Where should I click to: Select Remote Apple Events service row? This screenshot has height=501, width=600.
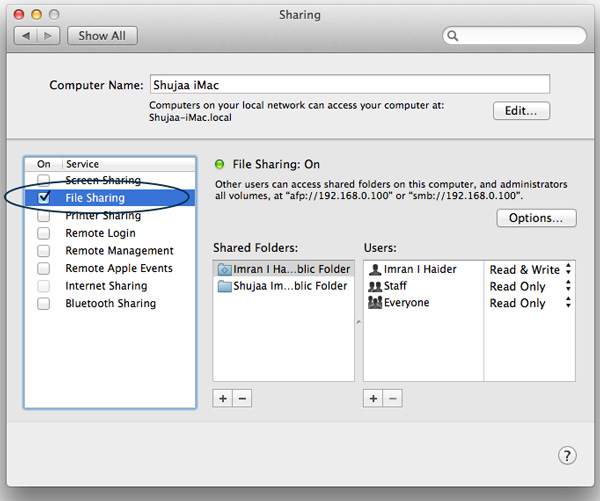[x=110, y=268]
